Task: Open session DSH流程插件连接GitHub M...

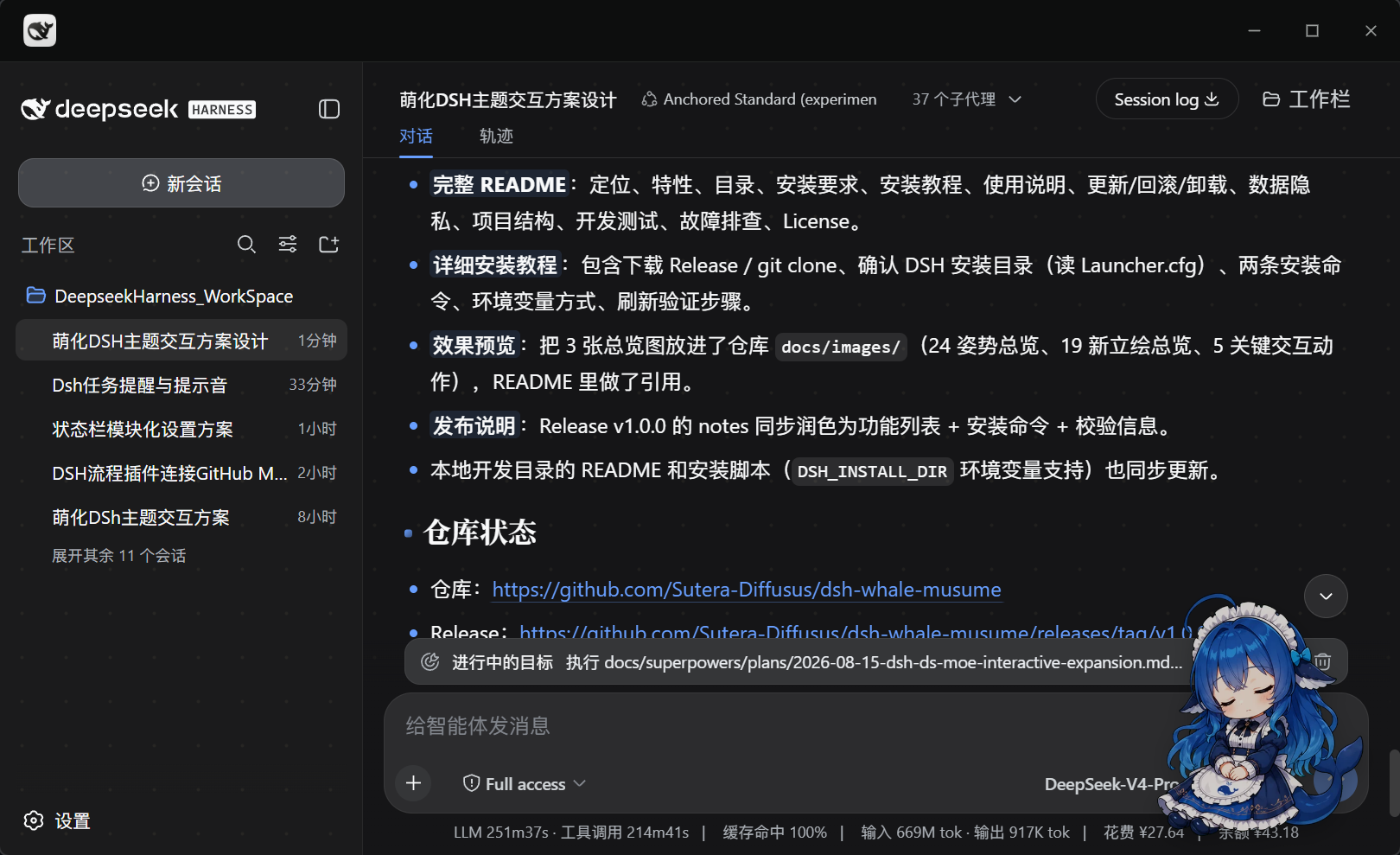Action: 181,473
